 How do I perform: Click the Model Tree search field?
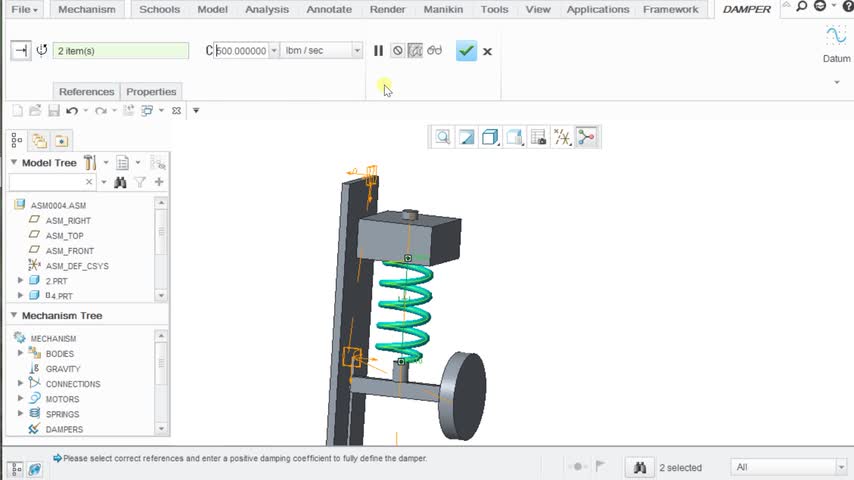pos(52,182)
